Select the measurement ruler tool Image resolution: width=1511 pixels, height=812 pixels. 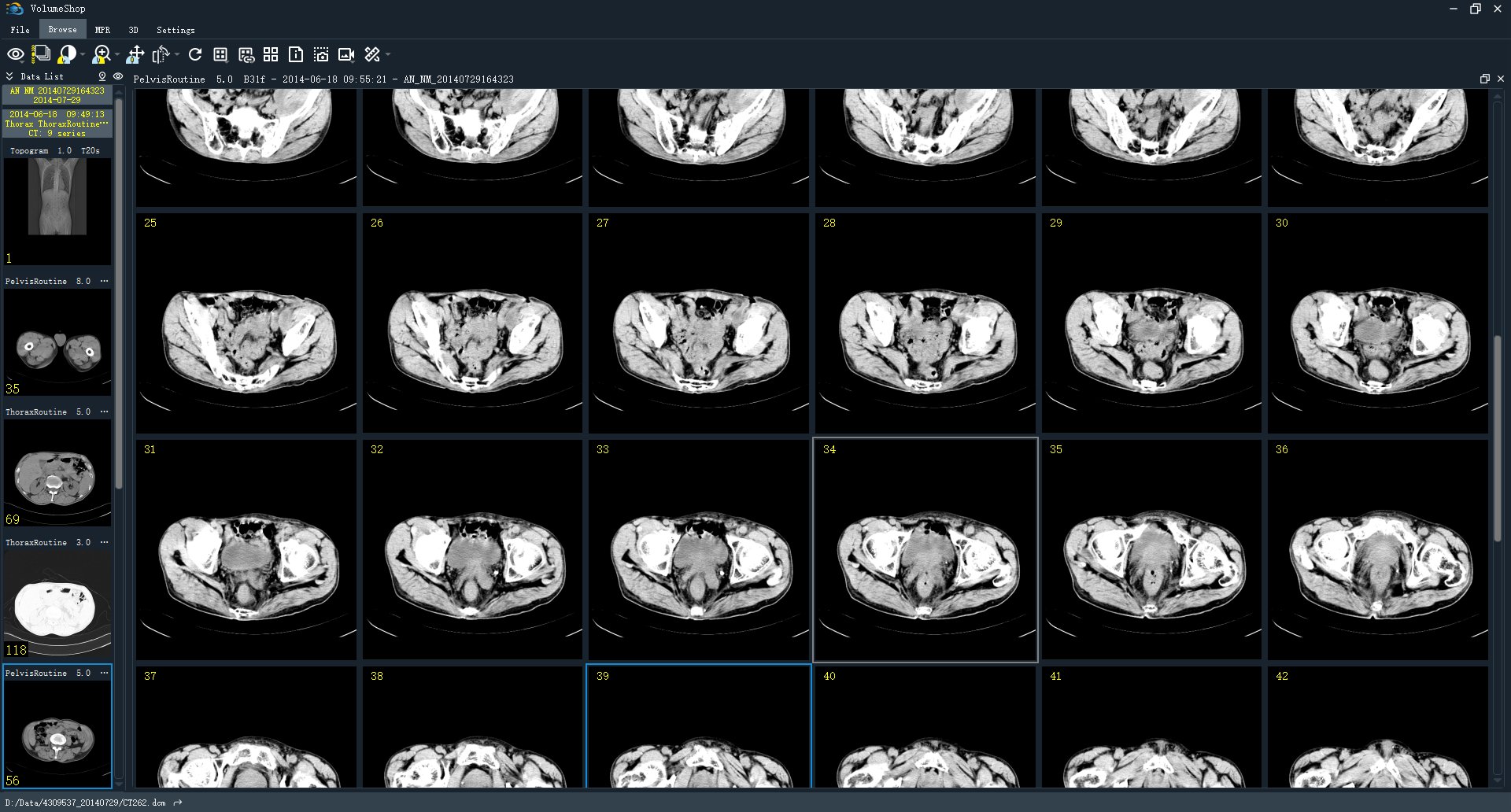coord(372,54)
